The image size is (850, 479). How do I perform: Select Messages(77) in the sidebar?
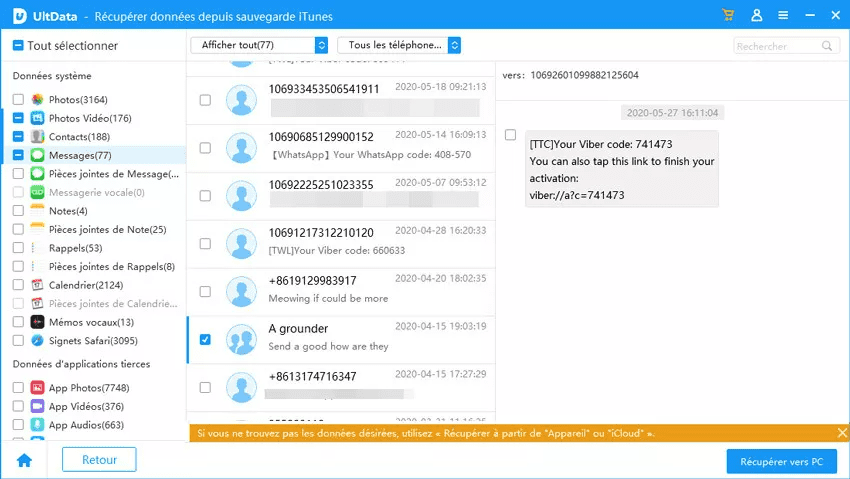(x=79, y=155)
